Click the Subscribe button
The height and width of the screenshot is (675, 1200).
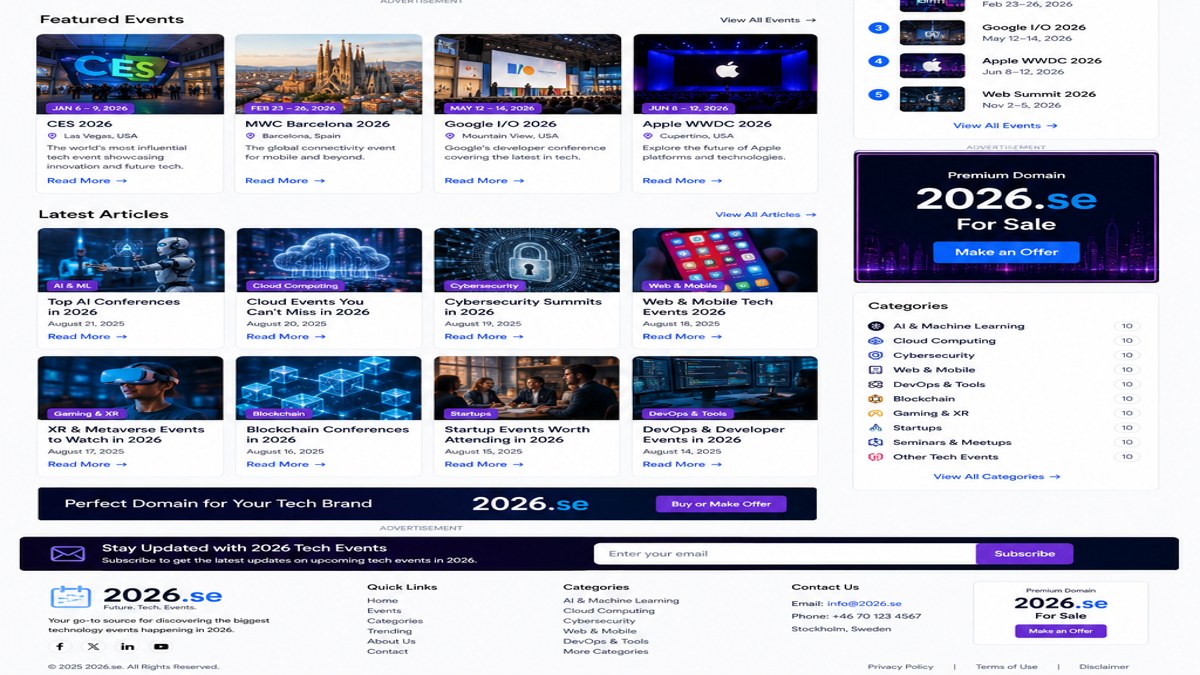pyautogui.click(x=1024, y=554)
